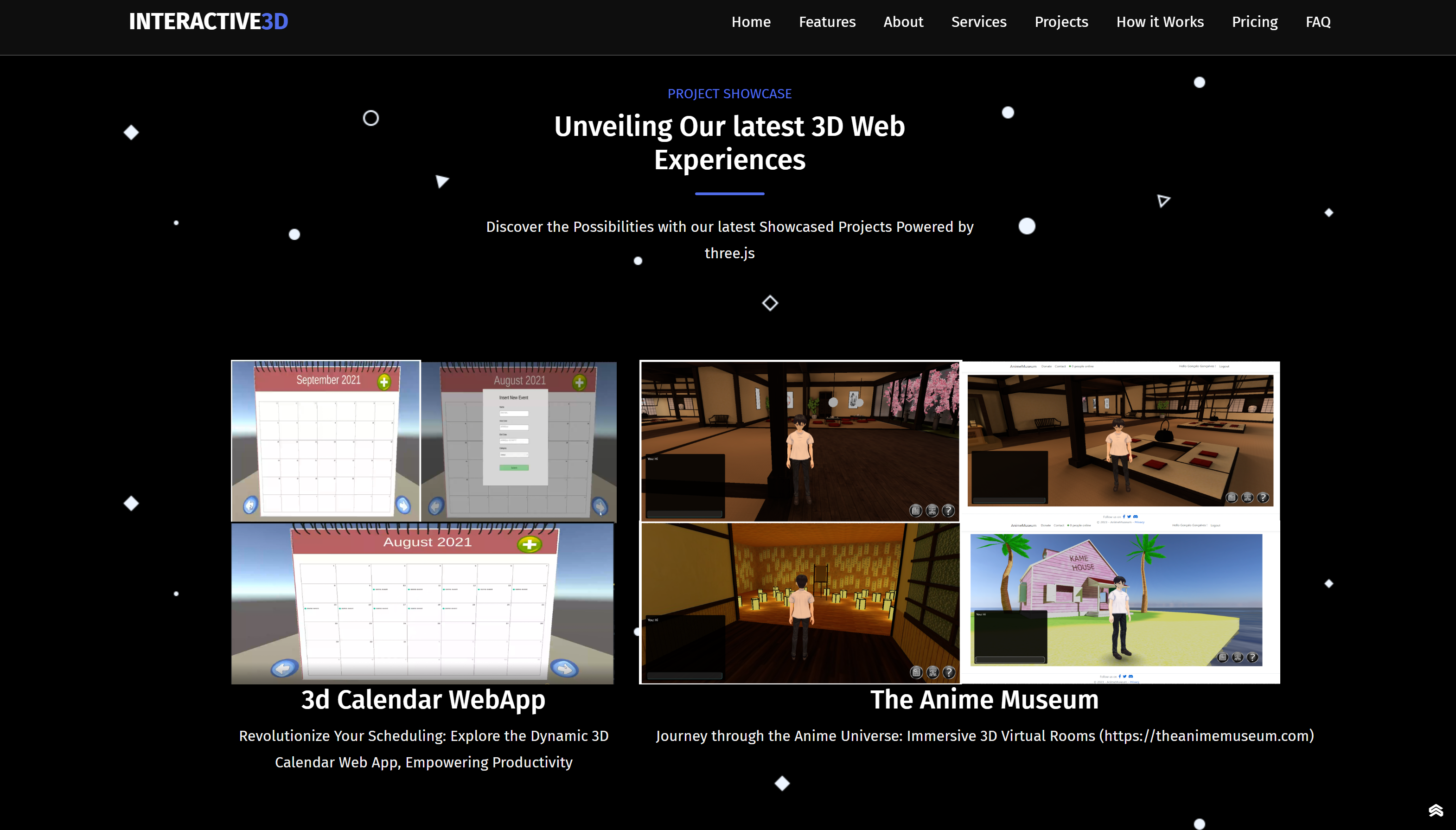Click the 'Revolutionize Your Scheduling' description text
Image resolution: width=1456 pixels, height=830 pixels.
tap(423, 749)
